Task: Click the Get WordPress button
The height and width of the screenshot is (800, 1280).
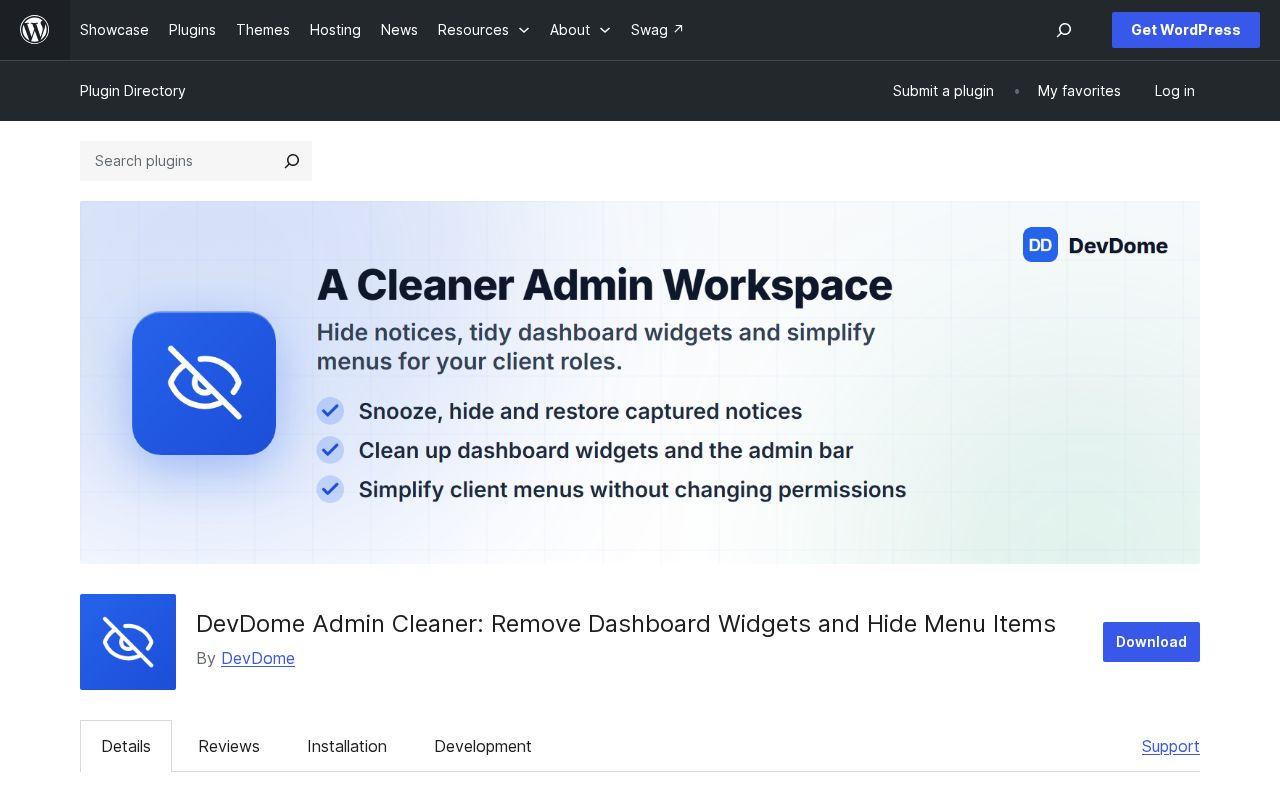Action: tap(1186, 30)
